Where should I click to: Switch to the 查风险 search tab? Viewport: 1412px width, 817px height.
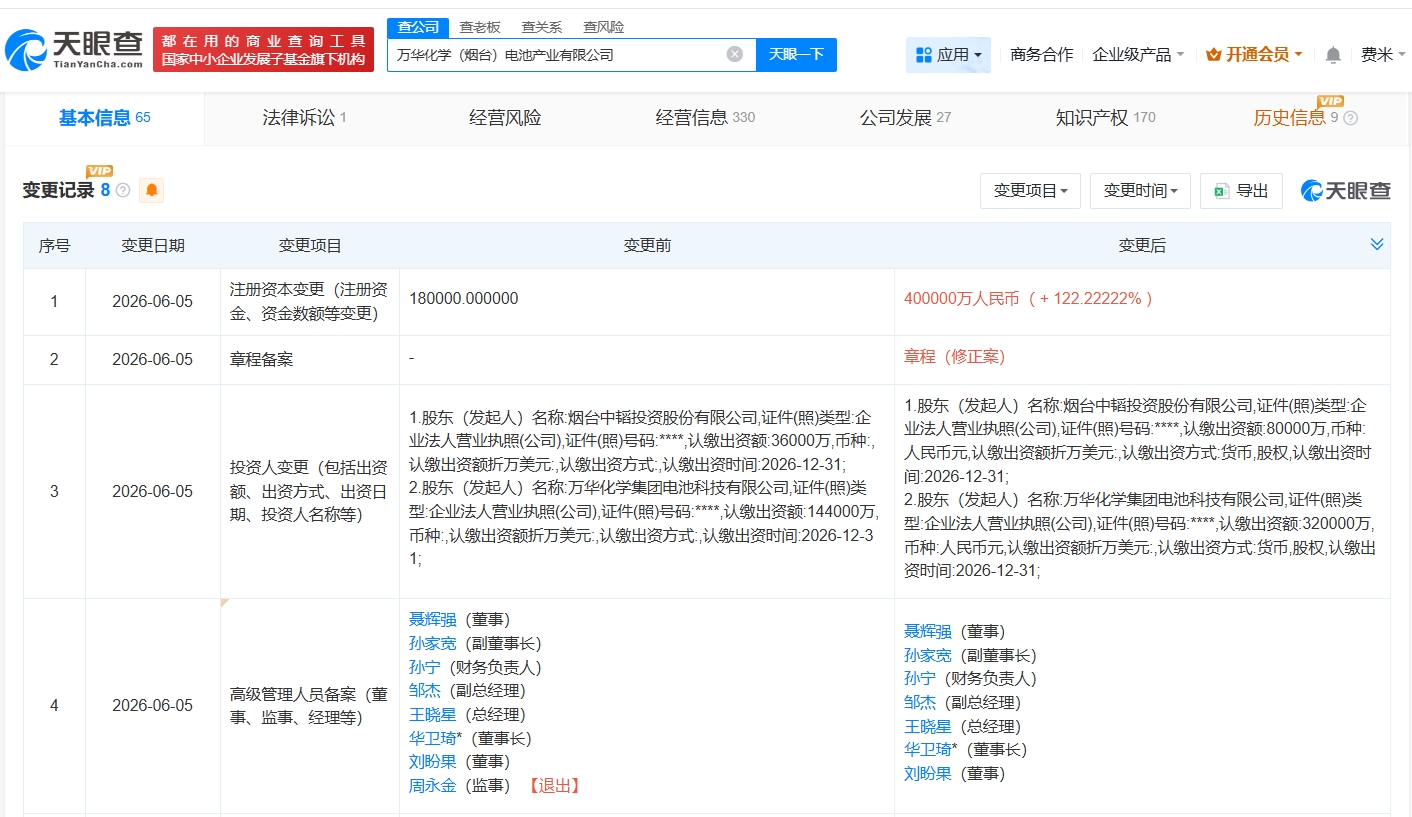point(604,27)
